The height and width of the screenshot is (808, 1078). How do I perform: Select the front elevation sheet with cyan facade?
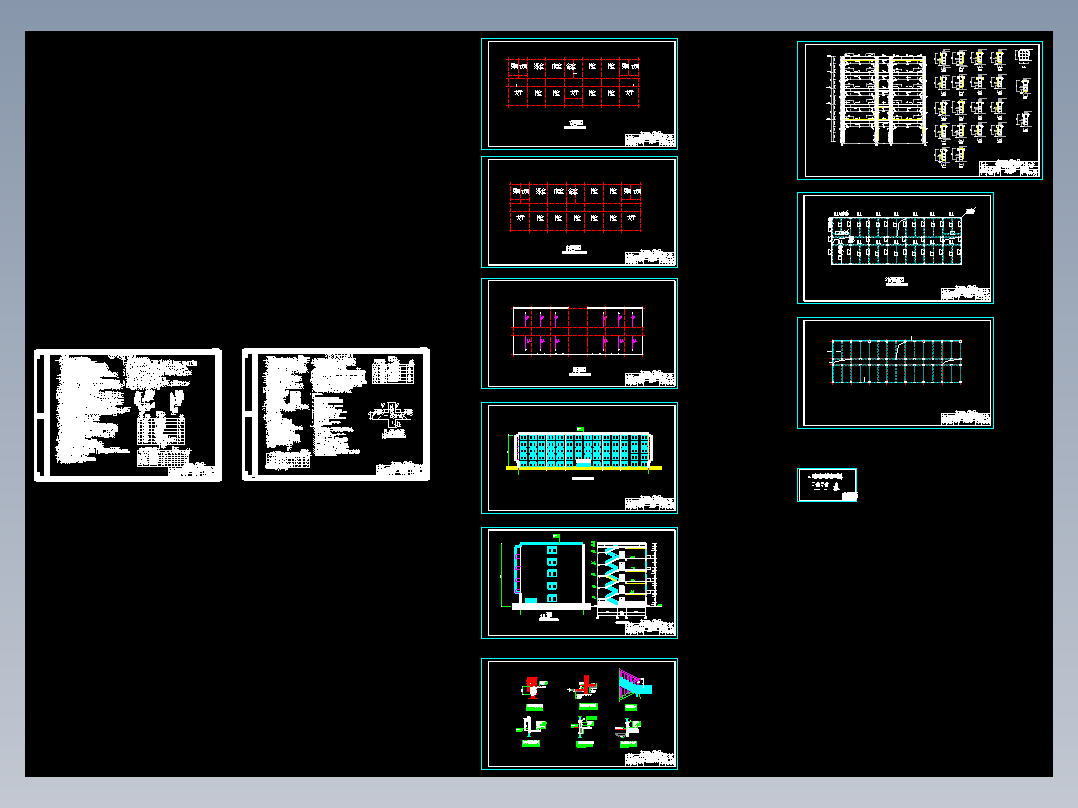point(580,458)
